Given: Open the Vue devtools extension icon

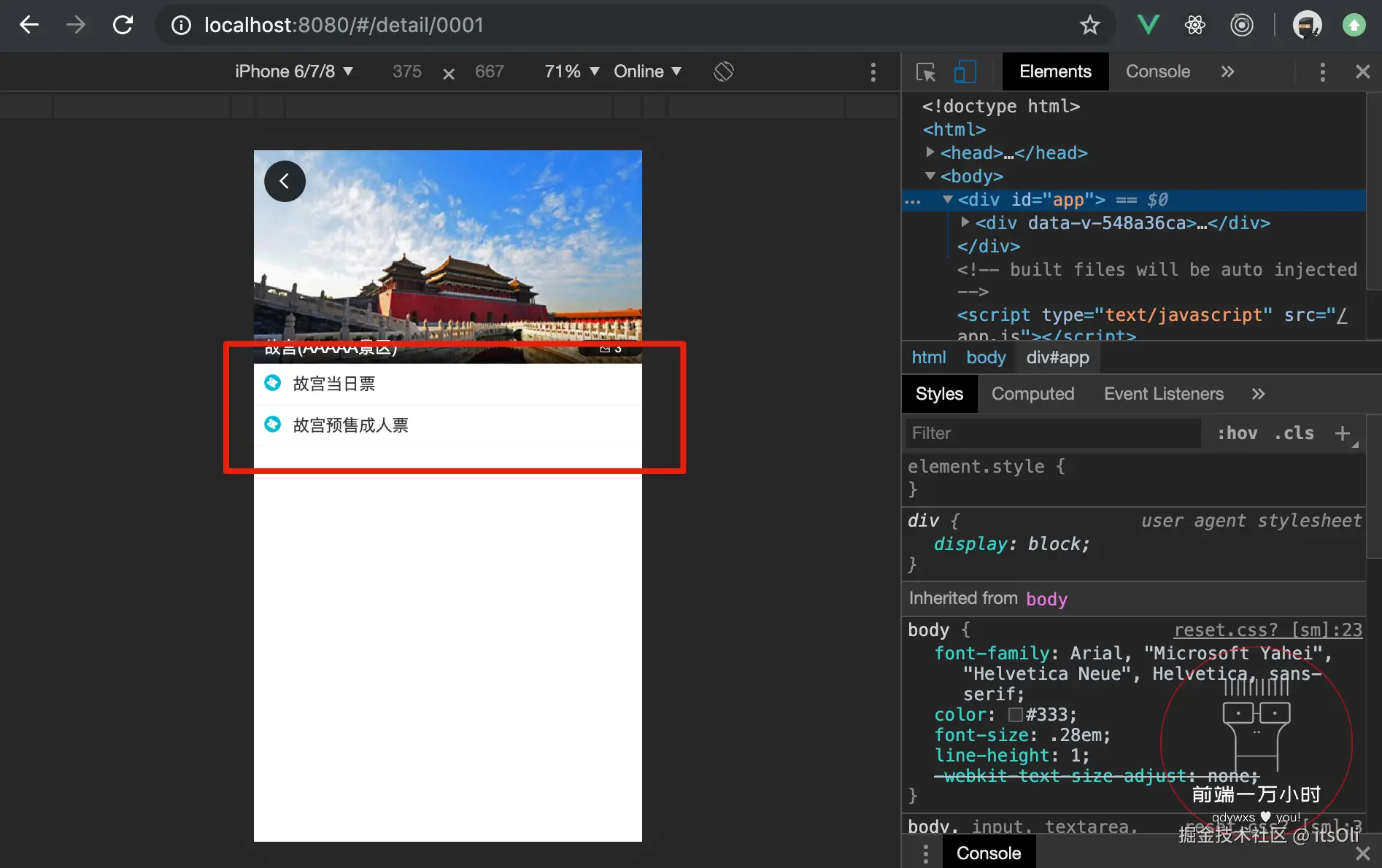Looking at the screenshot, I should click(x=1149, y=26).
